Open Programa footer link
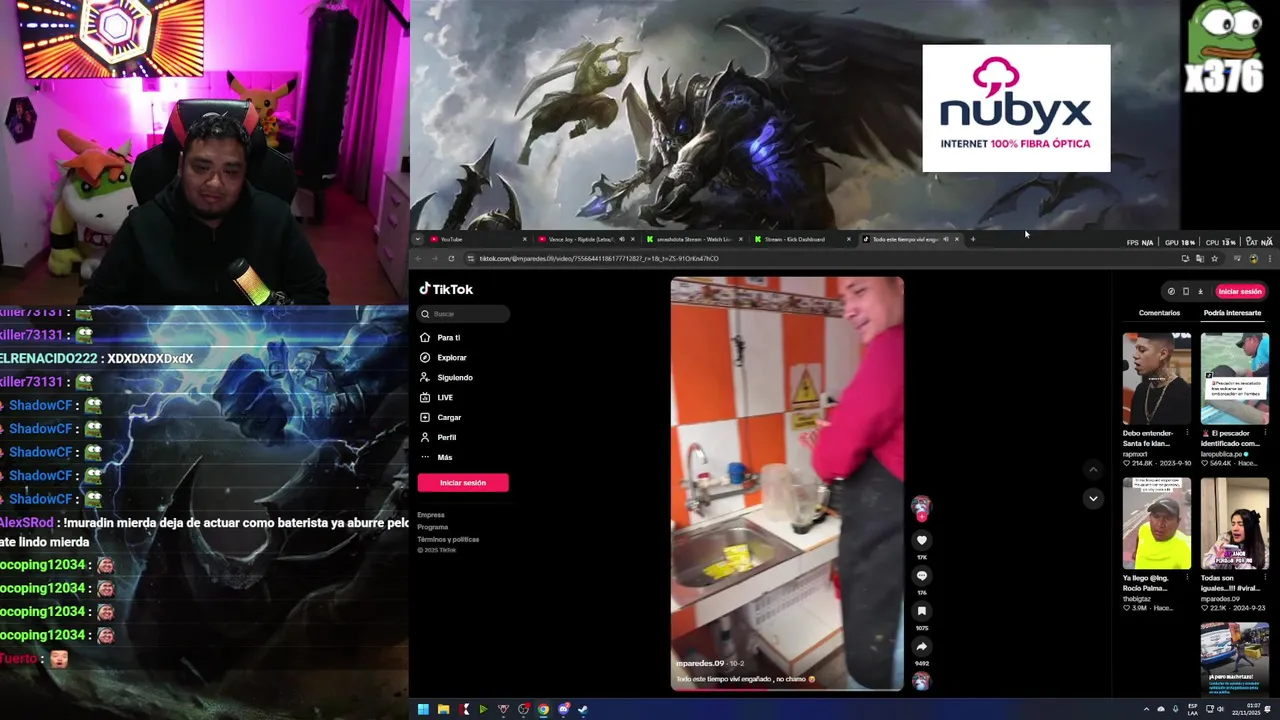Screen dimensions: 1280x720 point(433,527)
